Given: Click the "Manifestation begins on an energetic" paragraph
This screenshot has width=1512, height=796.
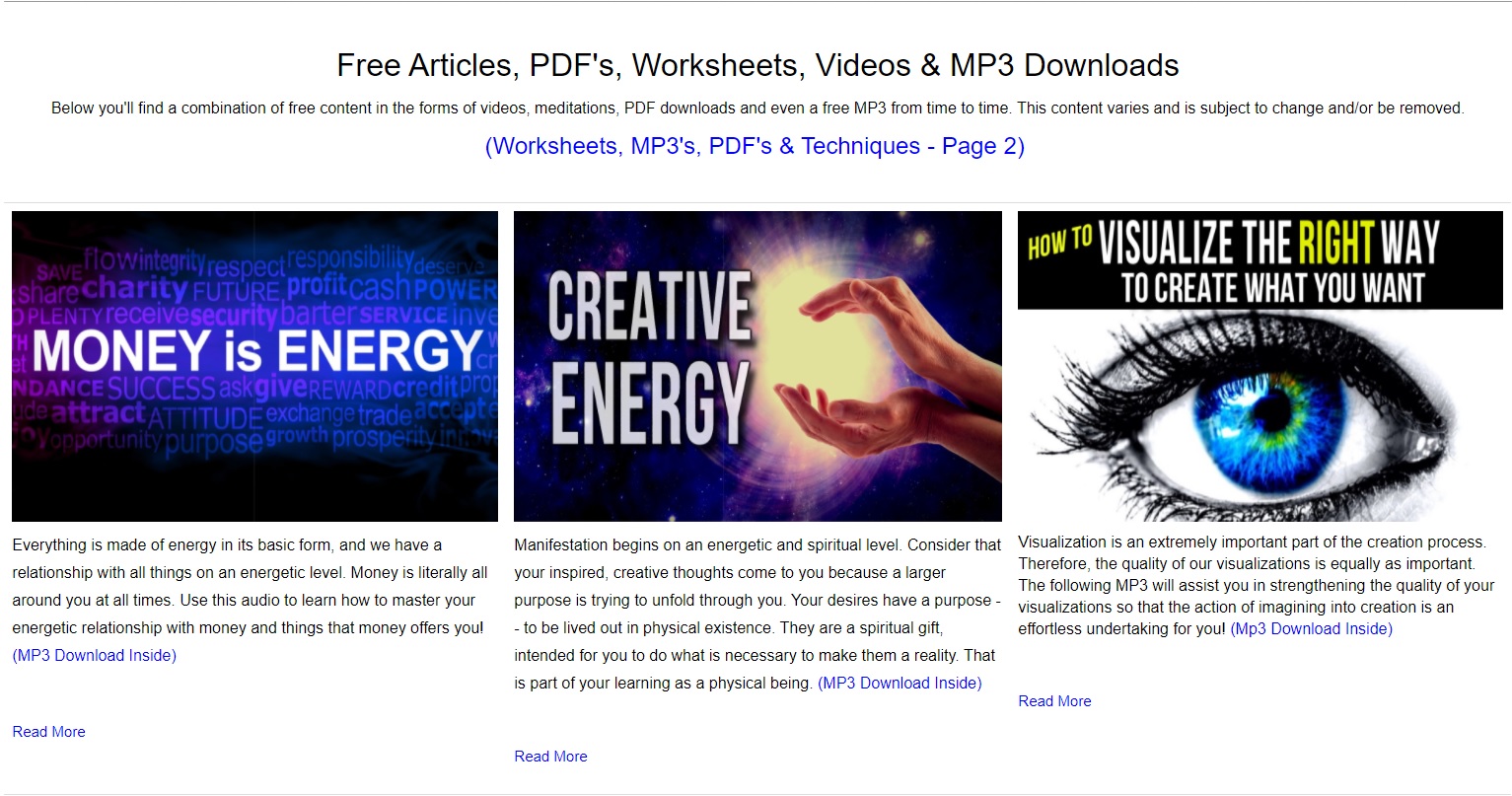Looking at the screenshot, I should (x=757, y=614).
